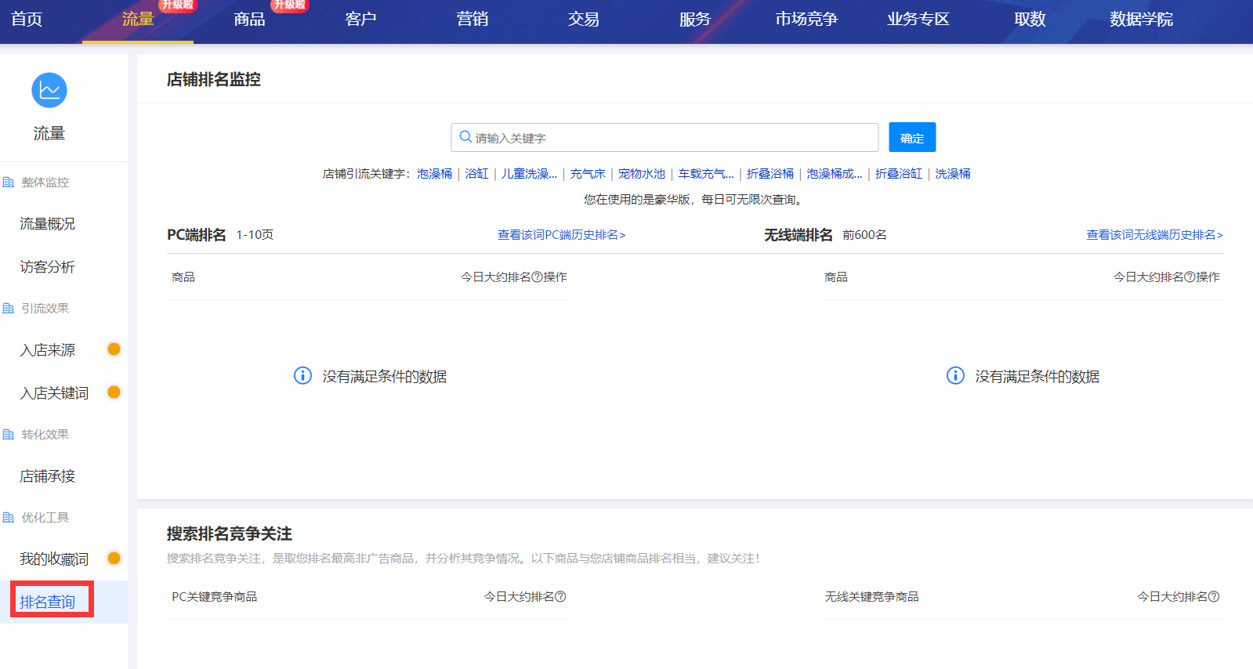This screenshot has width=1253, height=669.
Task: Select the 泡澡桶 keyword suggestion
Action: click(x=434, y=174)
